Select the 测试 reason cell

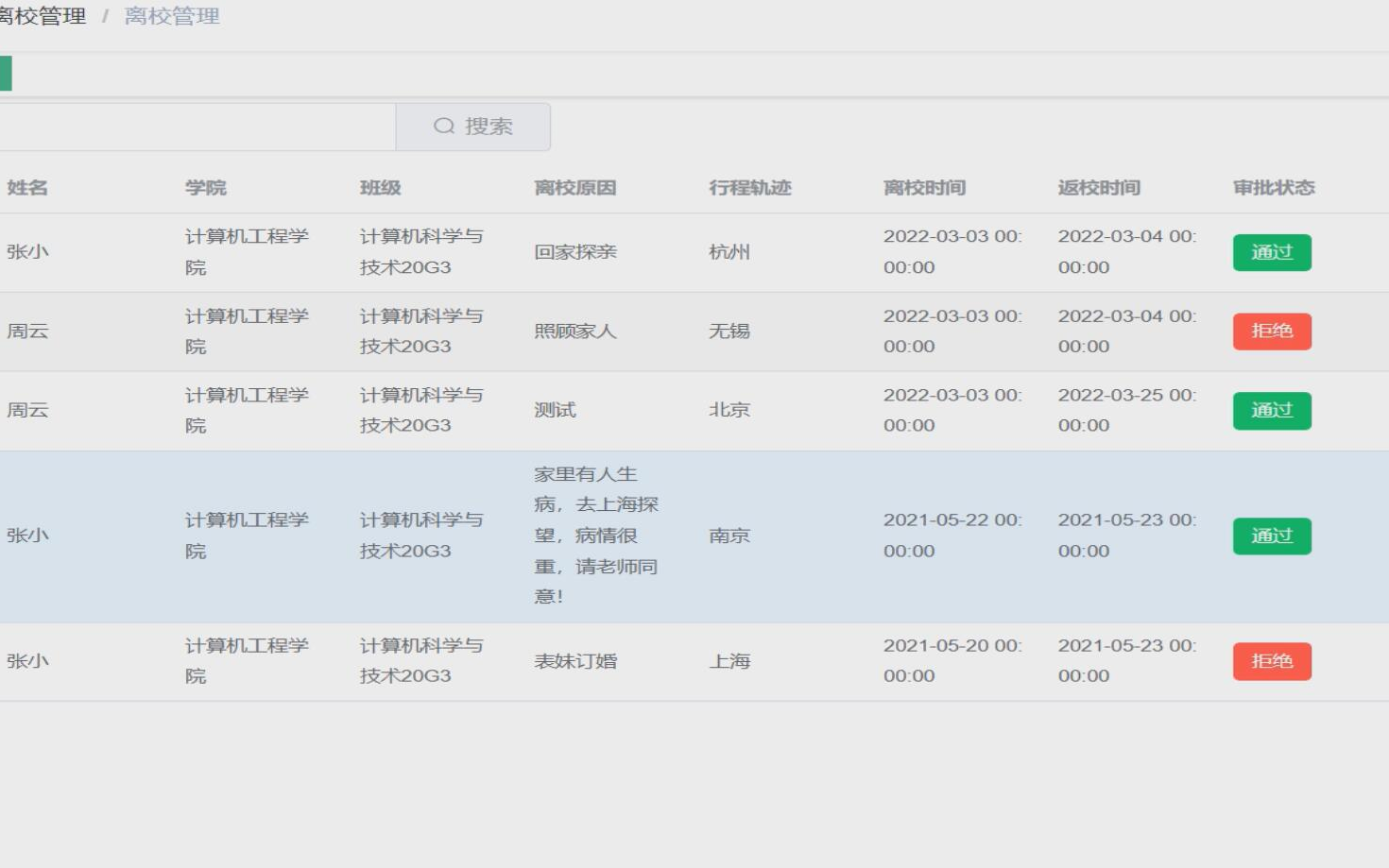[555, 410]
